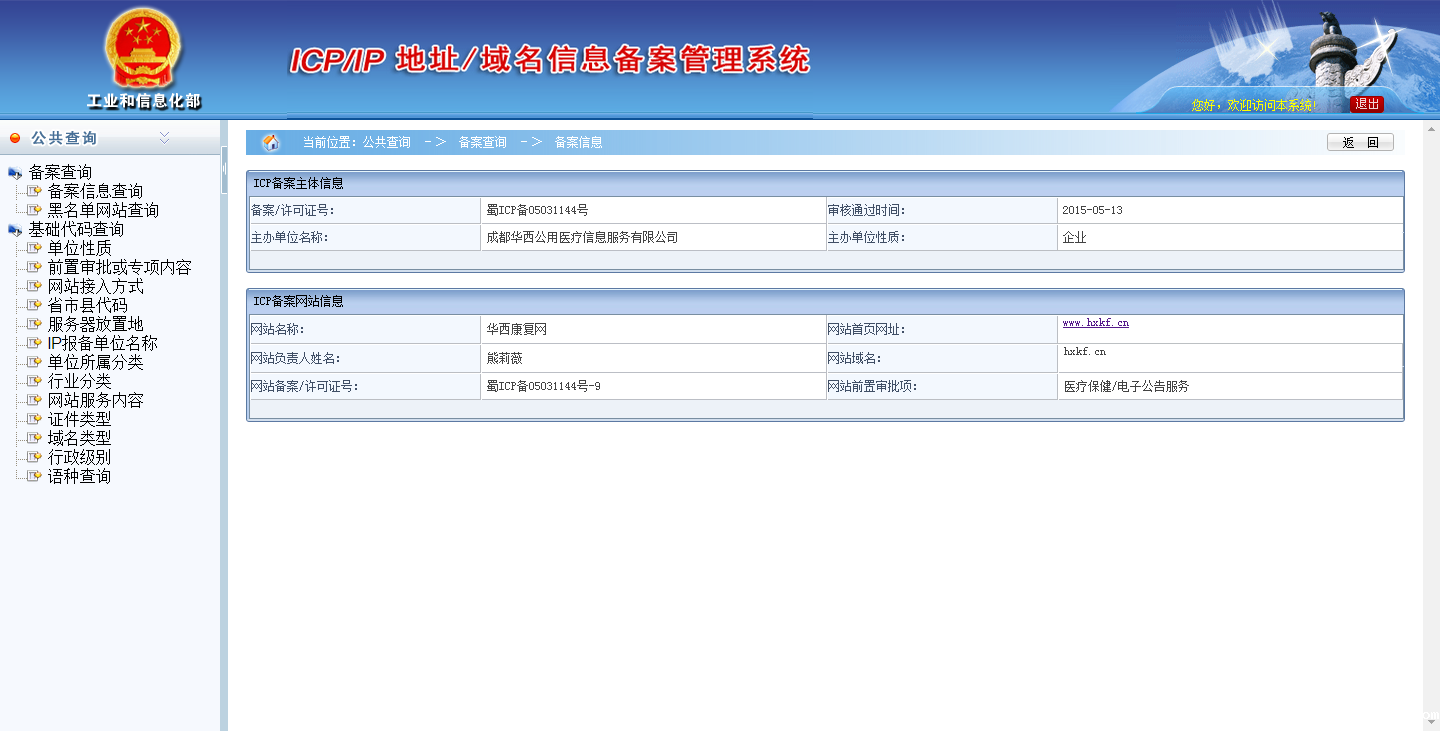Image resolution: width=1440 pixels, height=731 pixels.
Task: Open 服务器放置地 lookup
Action: [96, 325]
